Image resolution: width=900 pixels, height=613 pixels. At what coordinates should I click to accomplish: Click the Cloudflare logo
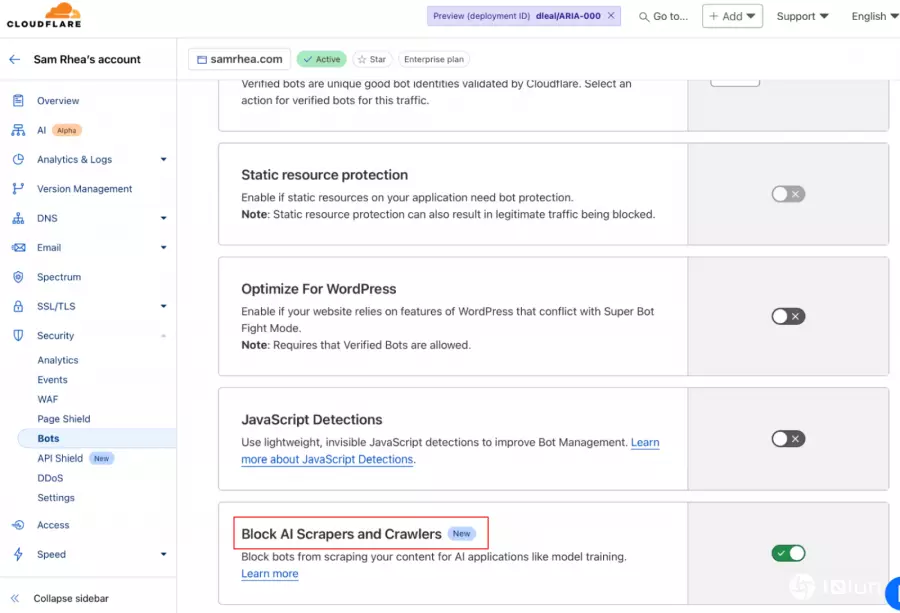44,15
